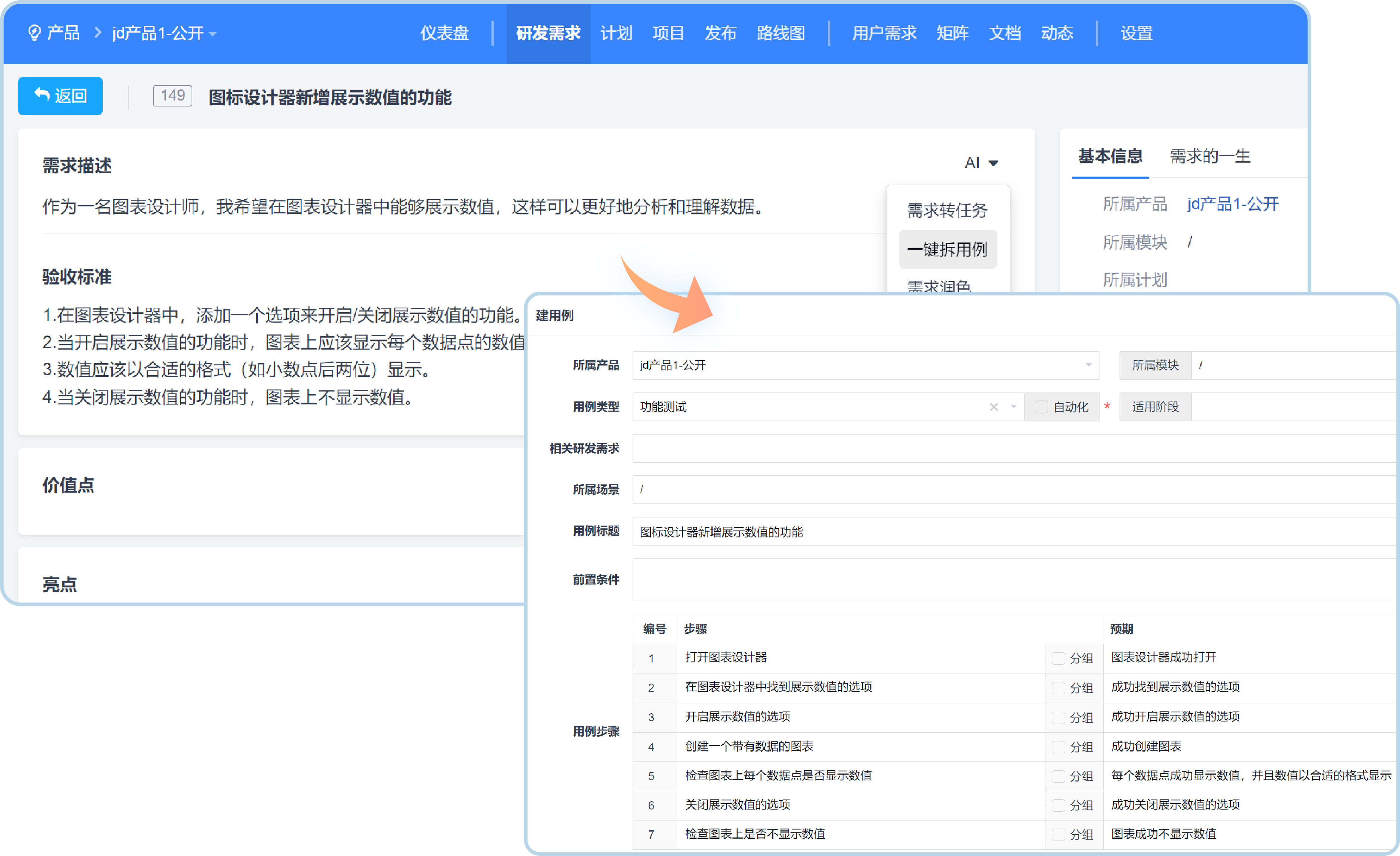Viewport: 1400px width, 856px height.
Task: Check 分组 for step 1
Action: click(1058, 658)
